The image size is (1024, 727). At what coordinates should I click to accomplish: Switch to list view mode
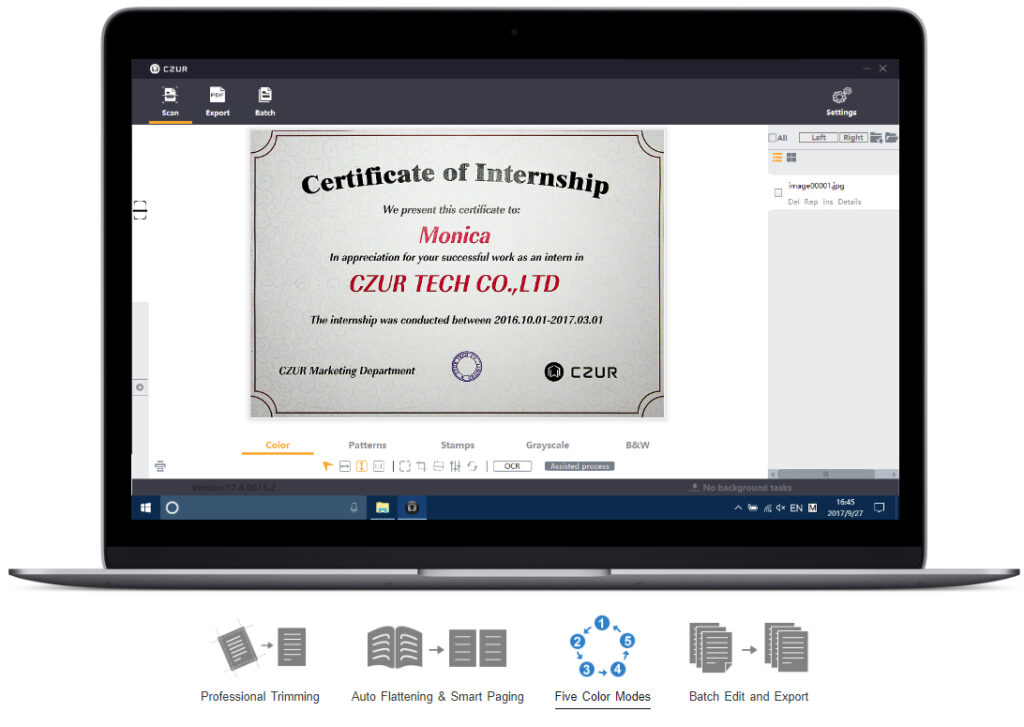[x=777, y=158]
